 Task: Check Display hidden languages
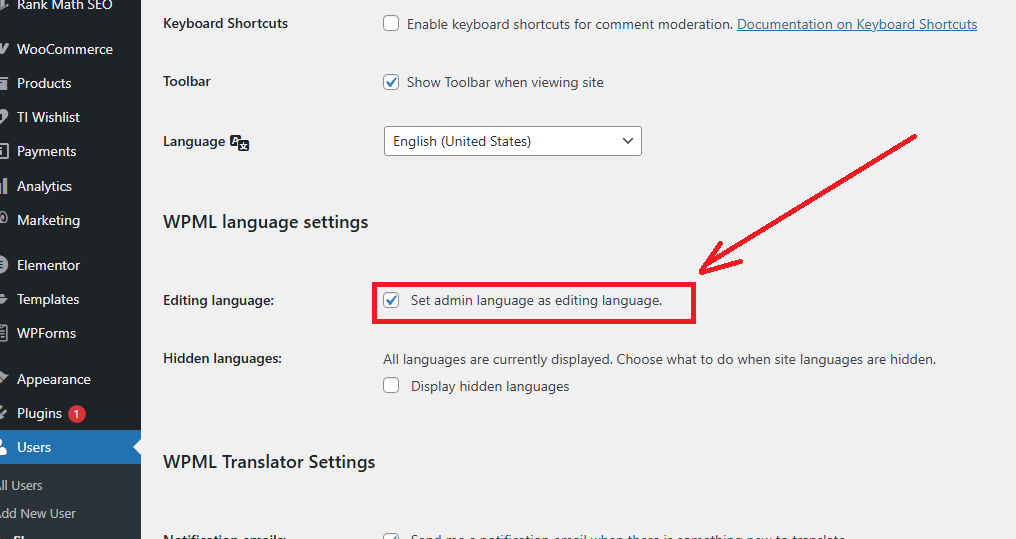391,385
